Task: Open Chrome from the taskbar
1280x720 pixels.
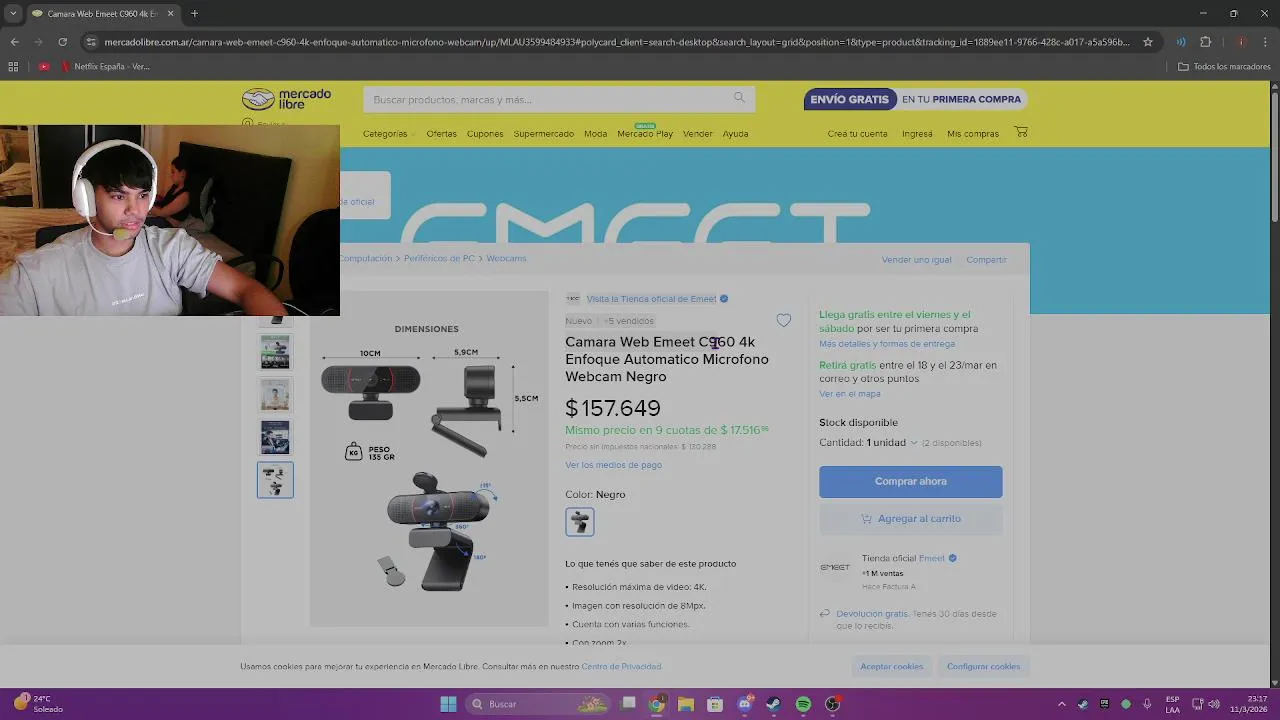Action: (657, 704)
